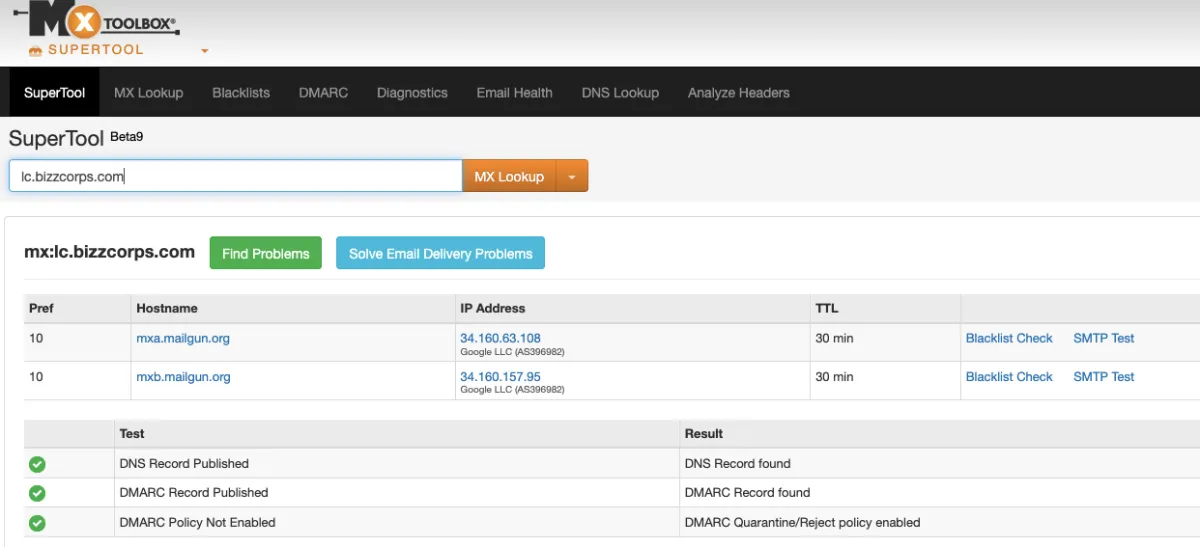Screen dimensions: 1200x547
Task: Run SMTP Test for mxa.mailgun.org
Action: [x=1104, y=338]
